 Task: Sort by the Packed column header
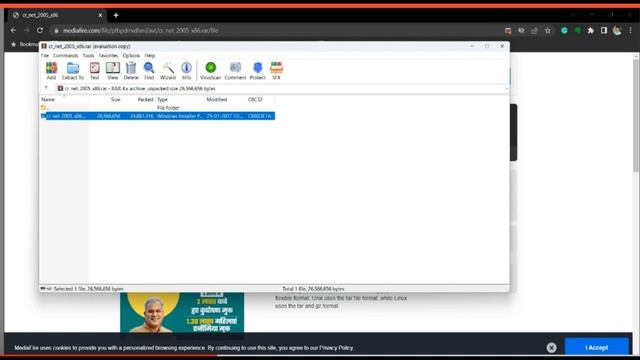coord(145,100)
